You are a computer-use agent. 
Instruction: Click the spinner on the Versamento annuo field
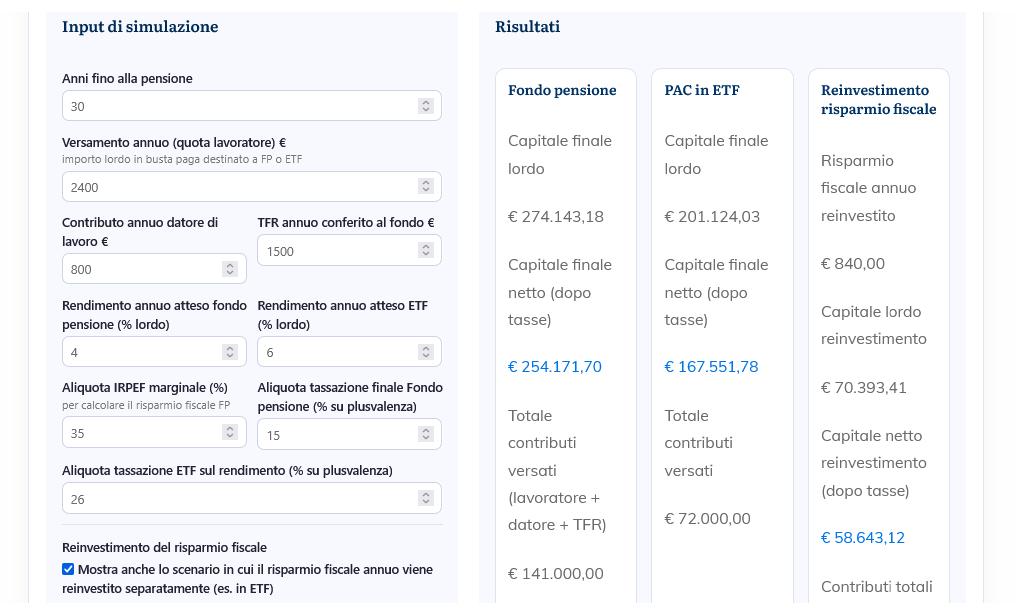pos(425,187)
